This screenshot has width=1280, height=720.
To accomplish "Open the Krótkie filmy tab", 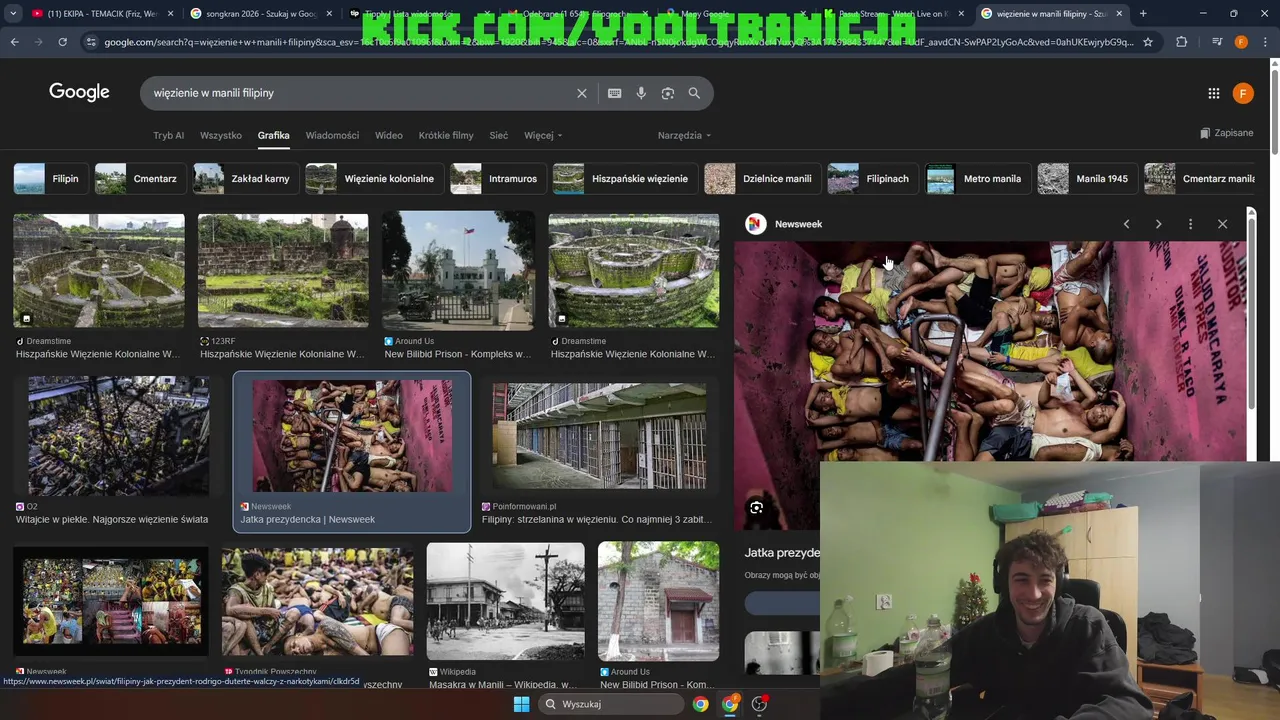I will [446, 135].
